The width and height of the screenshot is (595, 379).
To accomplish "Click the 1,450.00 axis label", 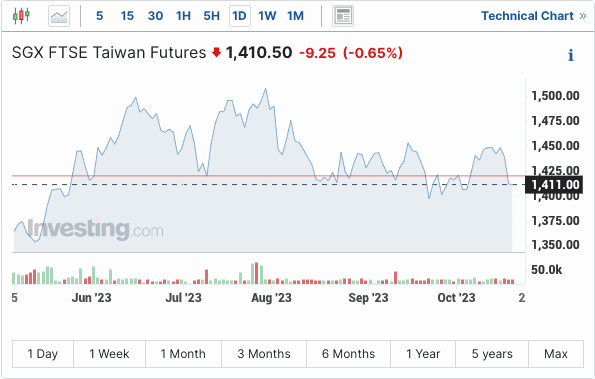I will 555,146.
